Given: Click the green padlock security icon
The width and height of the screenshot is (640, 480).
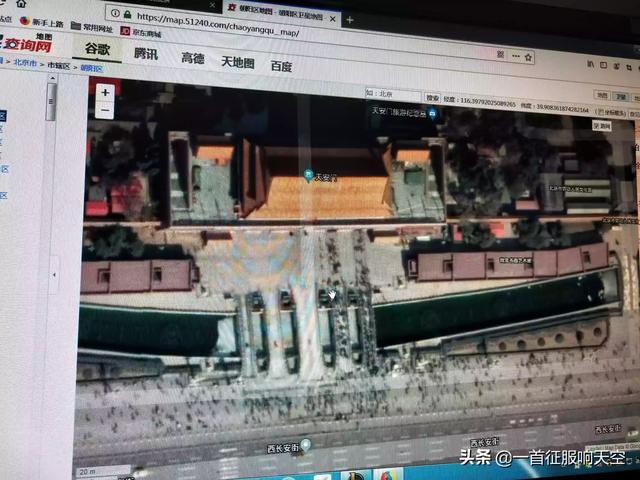Looking at the screenshot, I should click(128, 15).
